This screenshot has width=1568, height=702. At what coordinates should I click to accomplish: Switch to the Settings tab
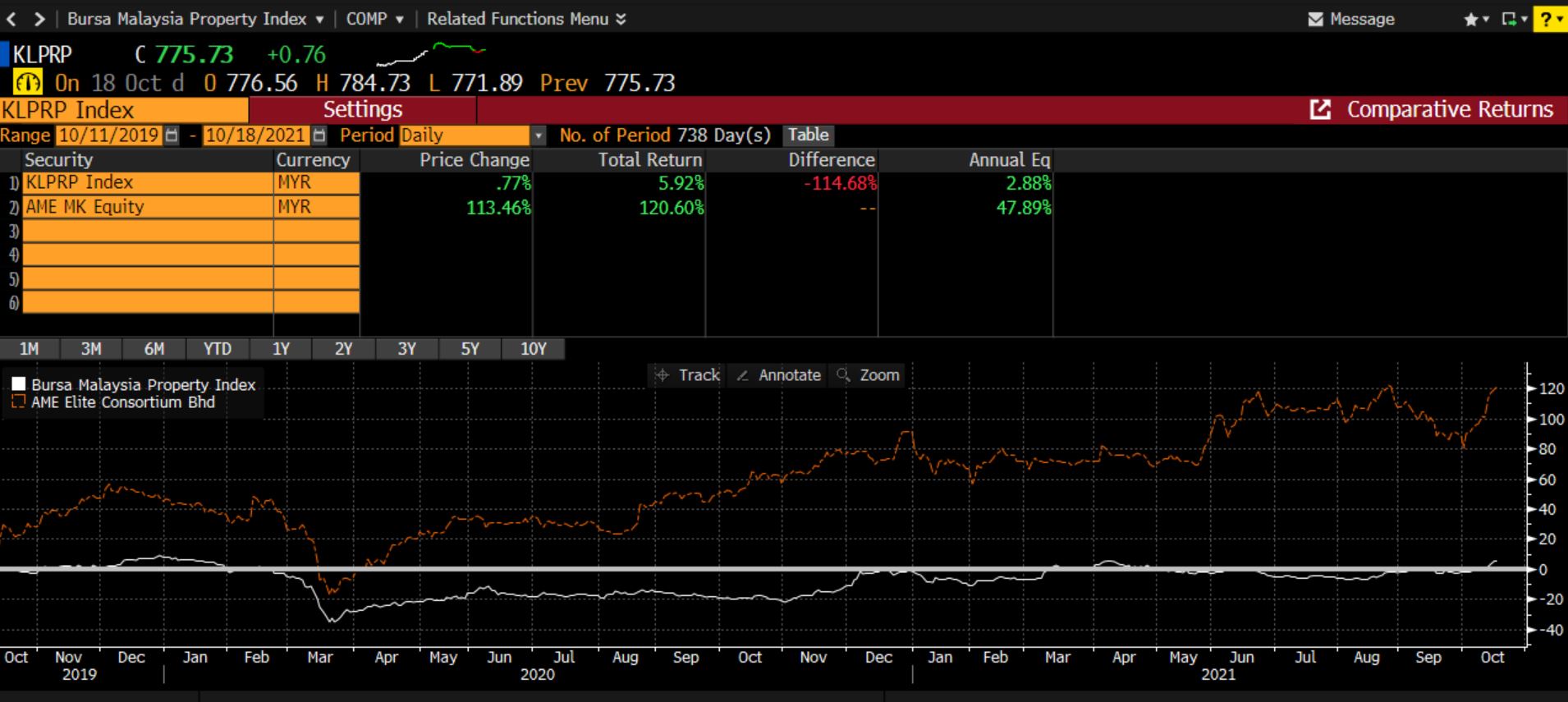pos(362,110)
